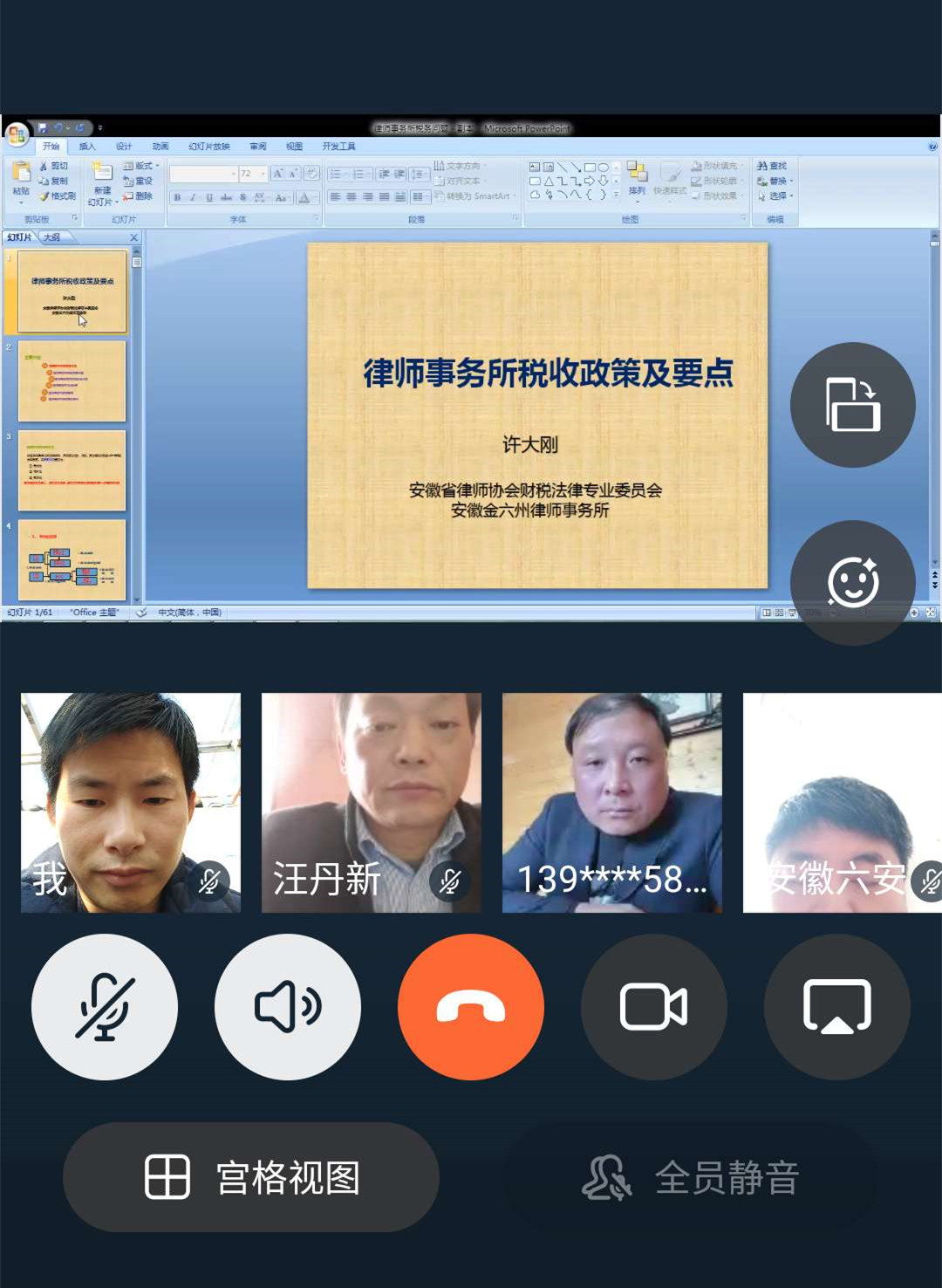The width and height of the screenshot is (942, 1288).
Task: Switch to grid view (宫格视图)
Action: (251, 1177)
